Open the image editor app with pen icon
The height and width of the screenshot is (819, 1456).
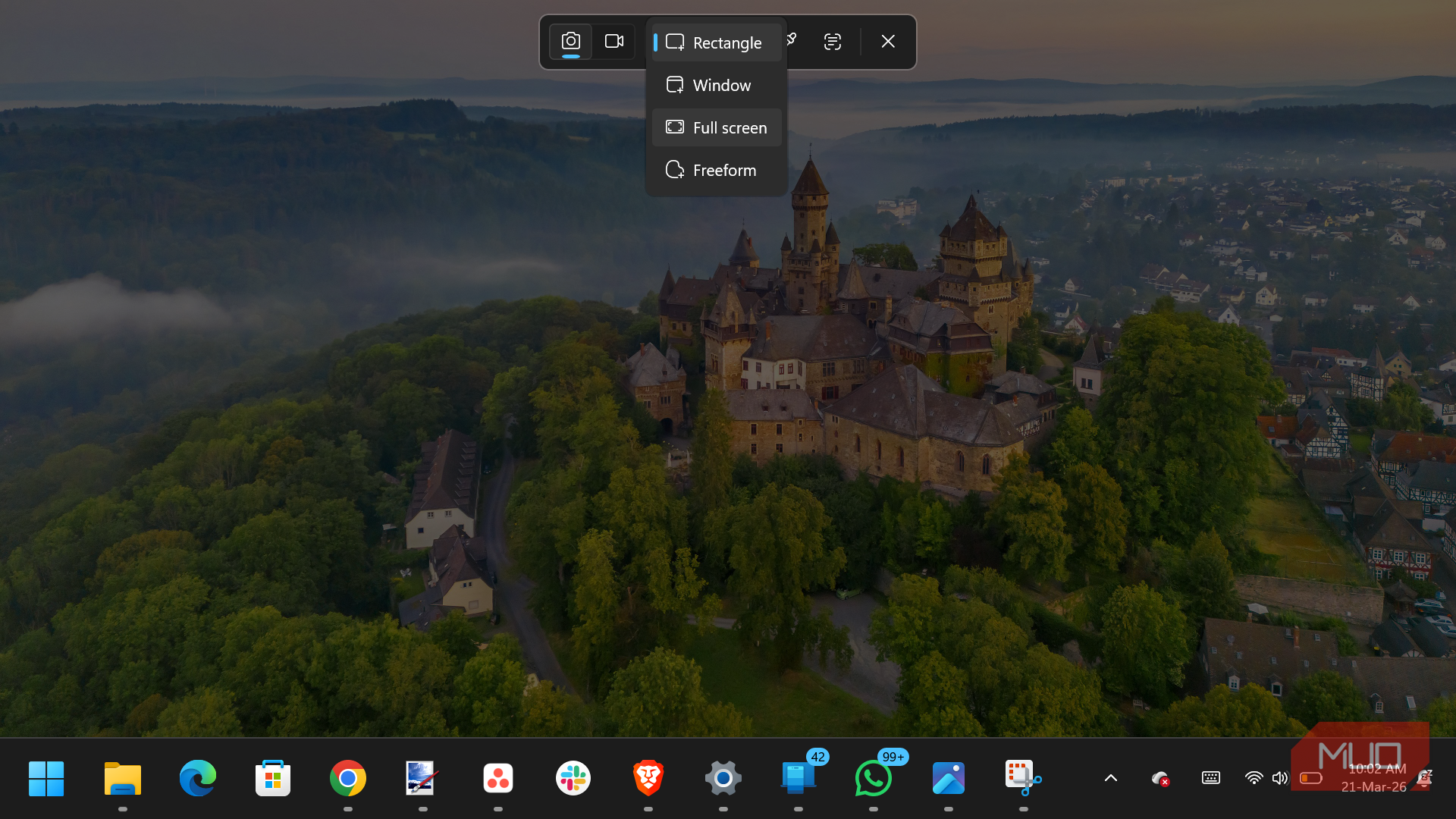click(423, 778)
